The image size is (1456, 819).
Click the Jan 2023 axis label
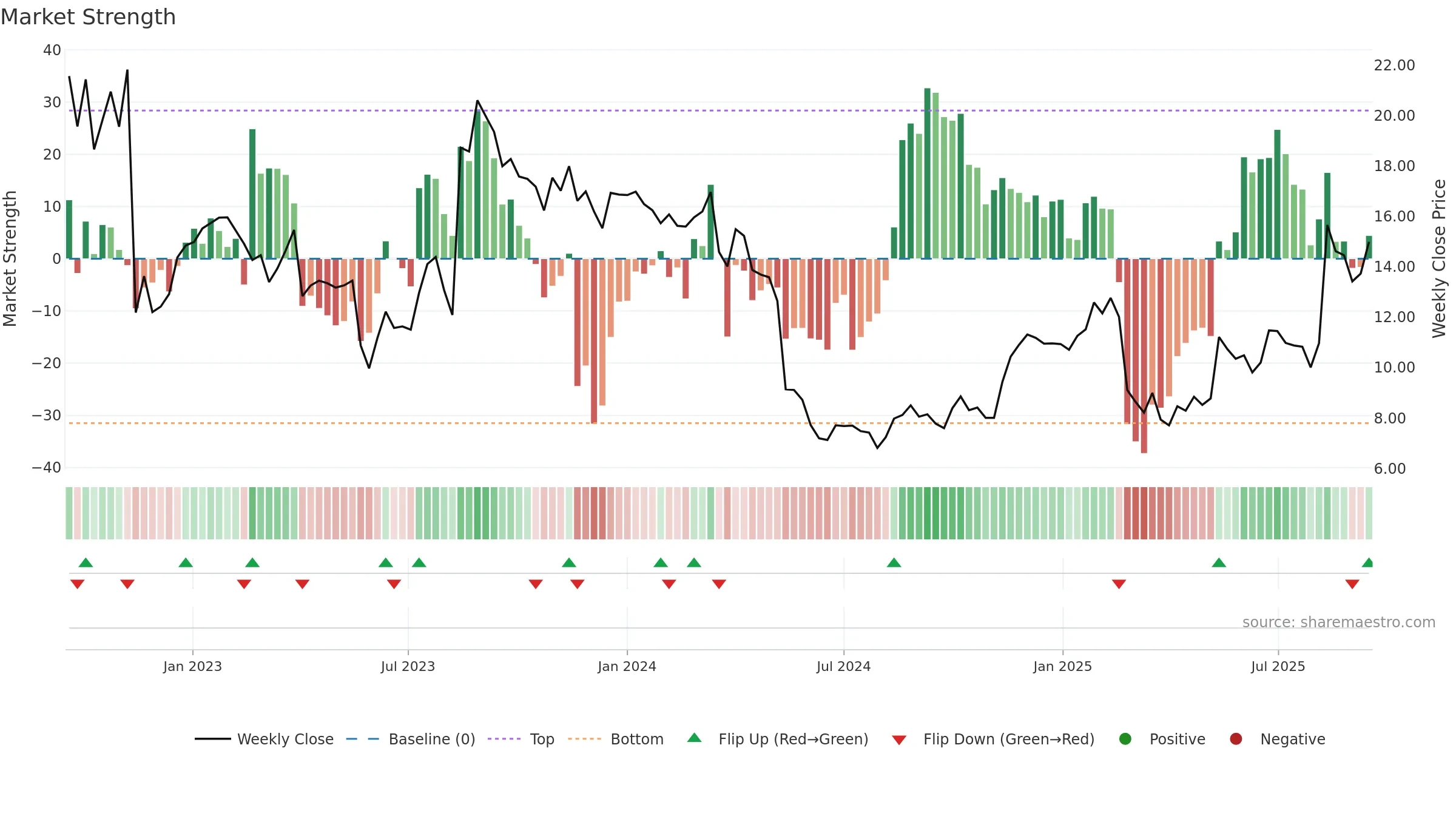(x=192, y=666)
